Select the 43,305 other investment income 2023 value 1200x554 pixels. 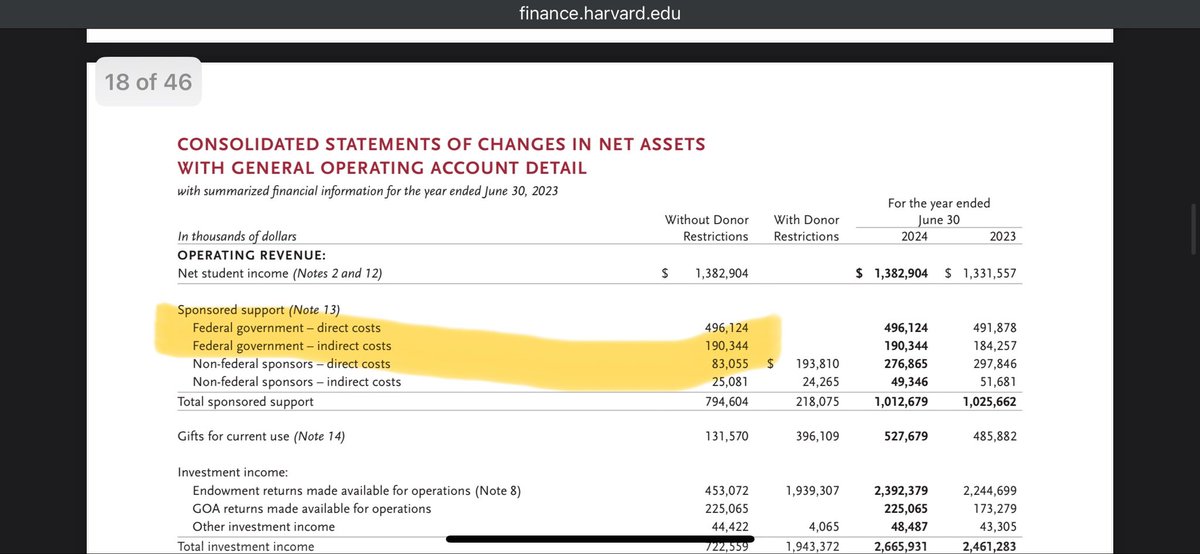tap(1000, 527)
